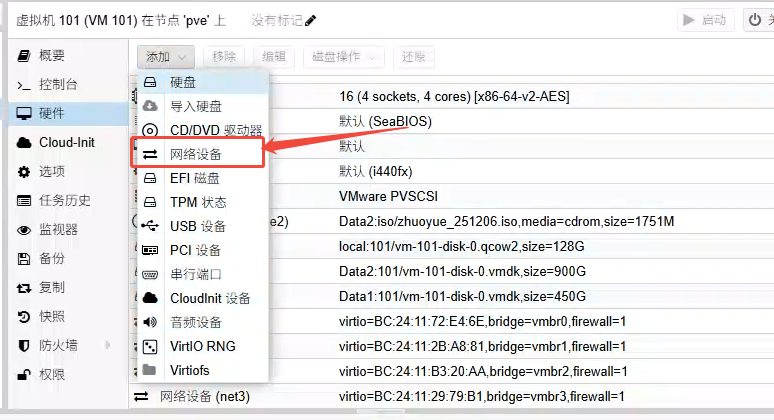Click the network device arrows icon in menu
This screenshot has height=420, width=774.
coord(150,154)
